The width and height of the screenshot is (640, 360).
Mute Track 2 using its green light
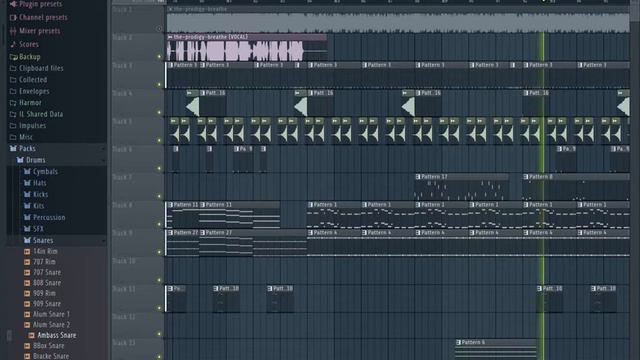159,56
